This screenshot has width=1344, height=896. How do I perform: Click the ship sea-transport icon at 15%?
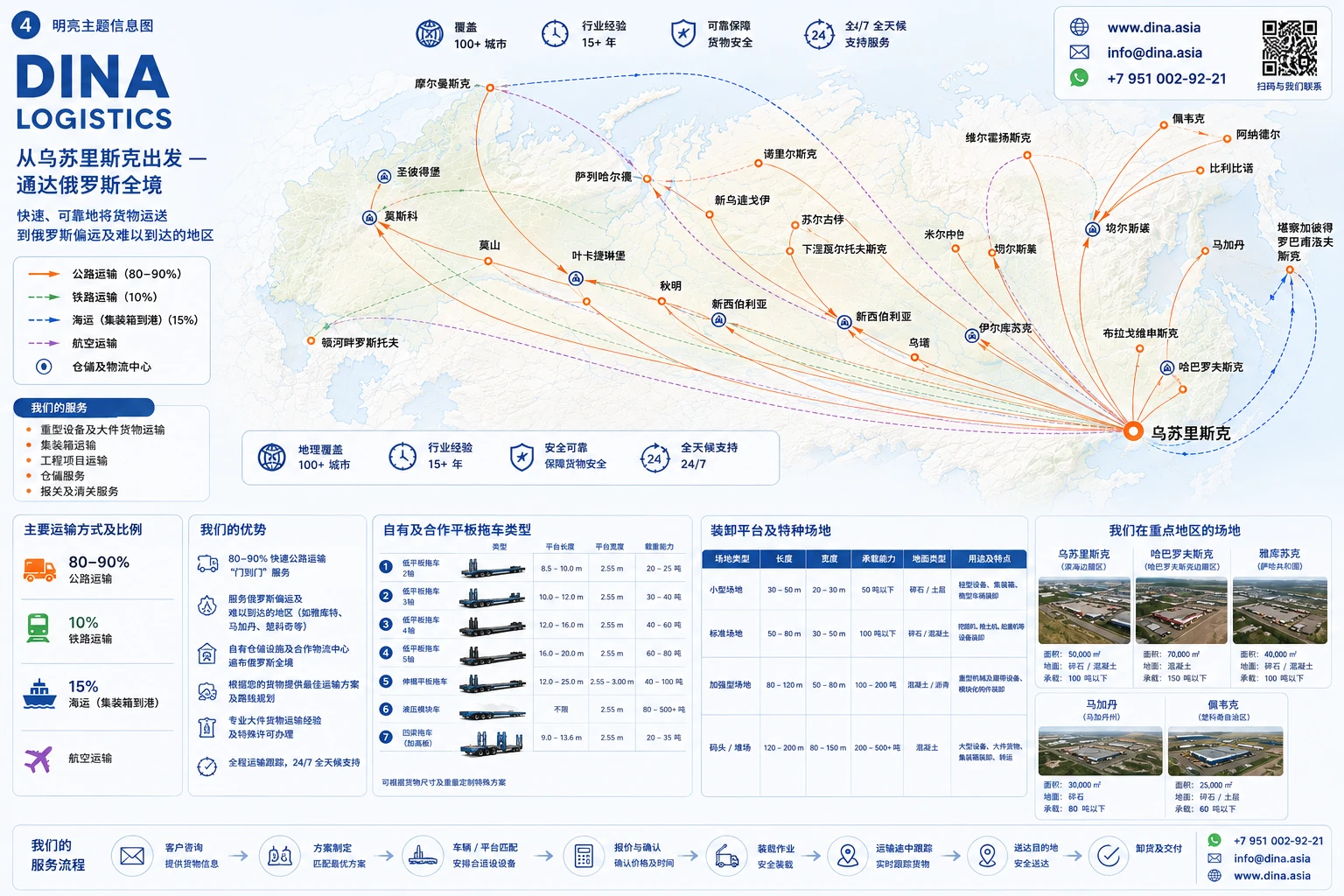coord(39,693)
